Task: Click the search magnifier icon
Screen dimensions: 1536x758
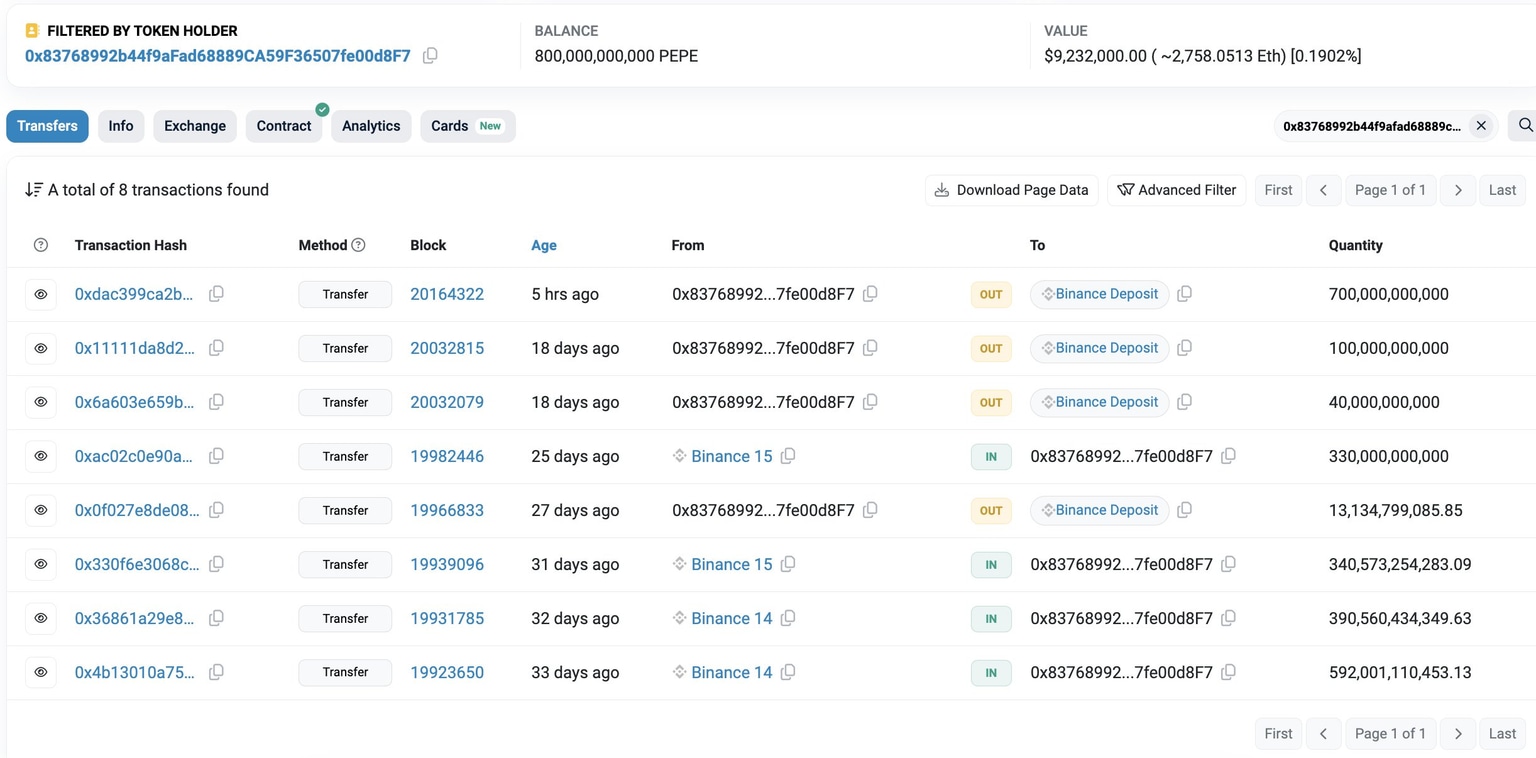Action: tap(1524, 126)
